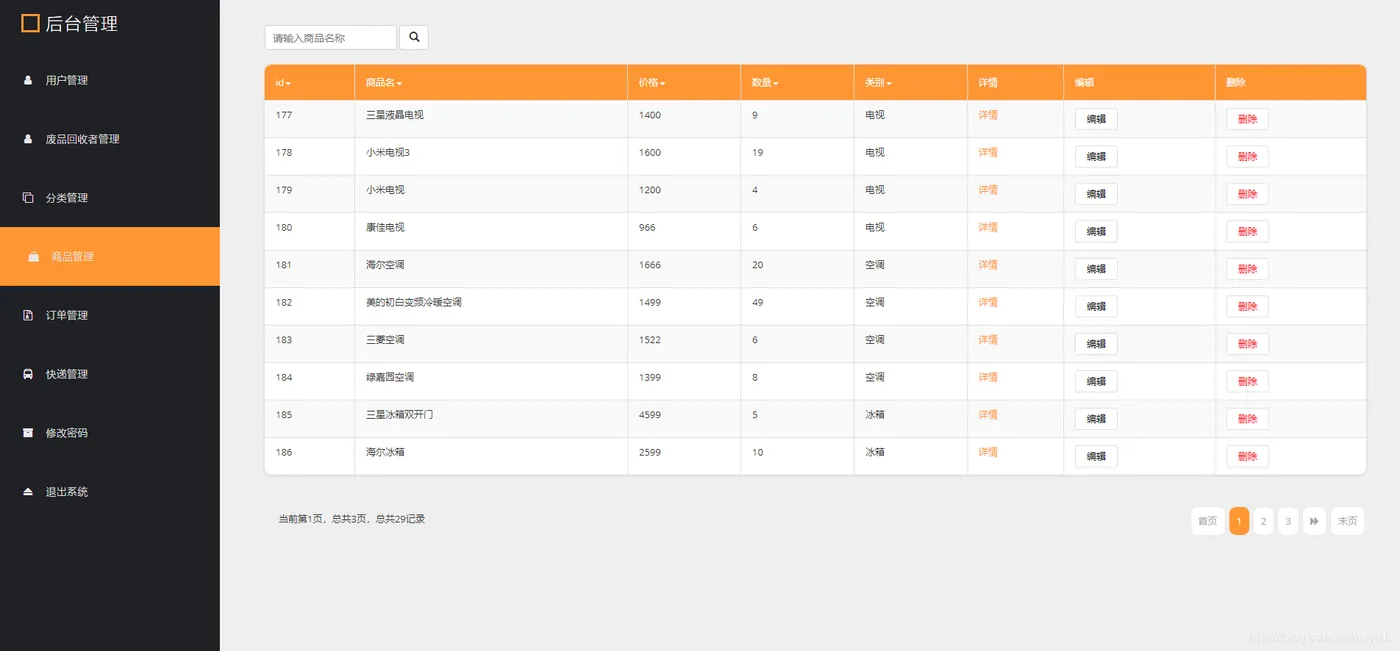Sort by 价格 column caret
The height and width of the screenshot is (651, 1400).
pyautogui.click(x=663, y=84)
